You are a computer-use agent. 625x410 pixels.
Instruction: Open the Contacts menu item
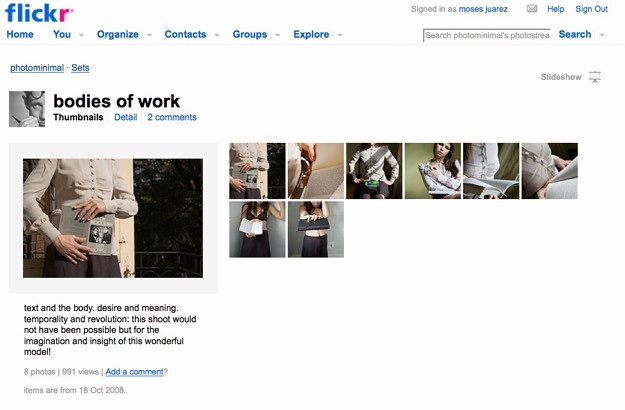click(185, 34)
